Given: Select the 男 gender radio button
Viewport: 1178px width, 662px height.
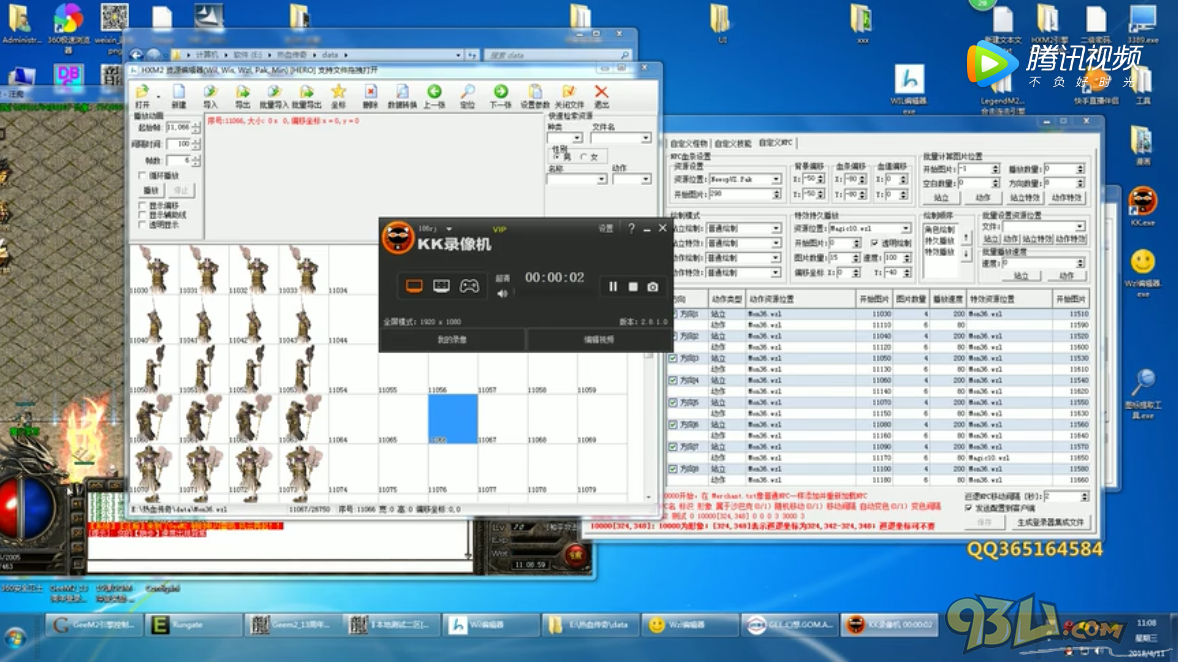Looking at the screenshot, I should pyautogui.click(x=558, y=156).
